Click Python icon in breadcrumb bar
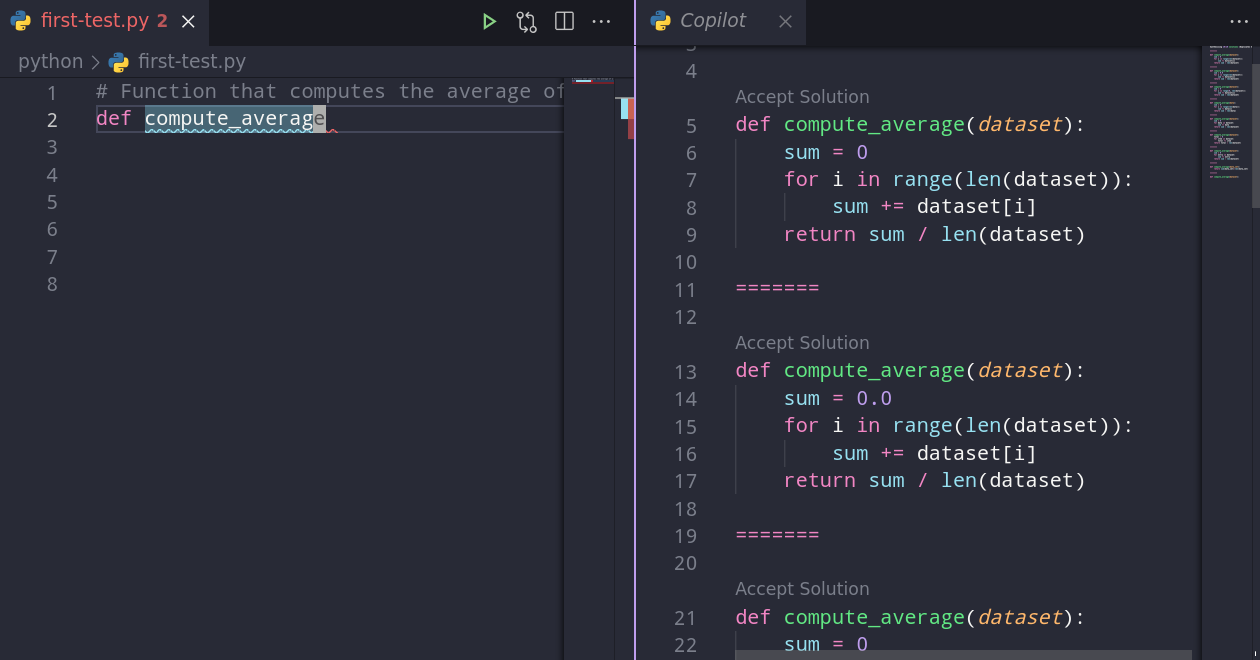This screenshot has height=660, width=1260. coord(119,62)
